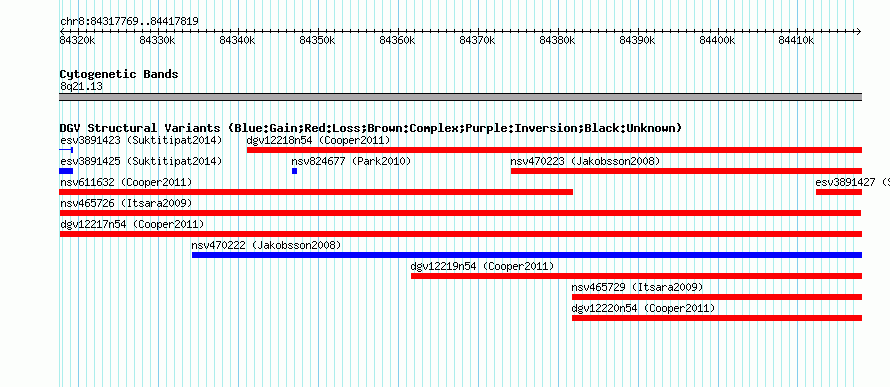Image resolution: width=890 pixels, height=387 pixels.
Task: Select the 8q21.13 band label
Action: pos(81,87)
